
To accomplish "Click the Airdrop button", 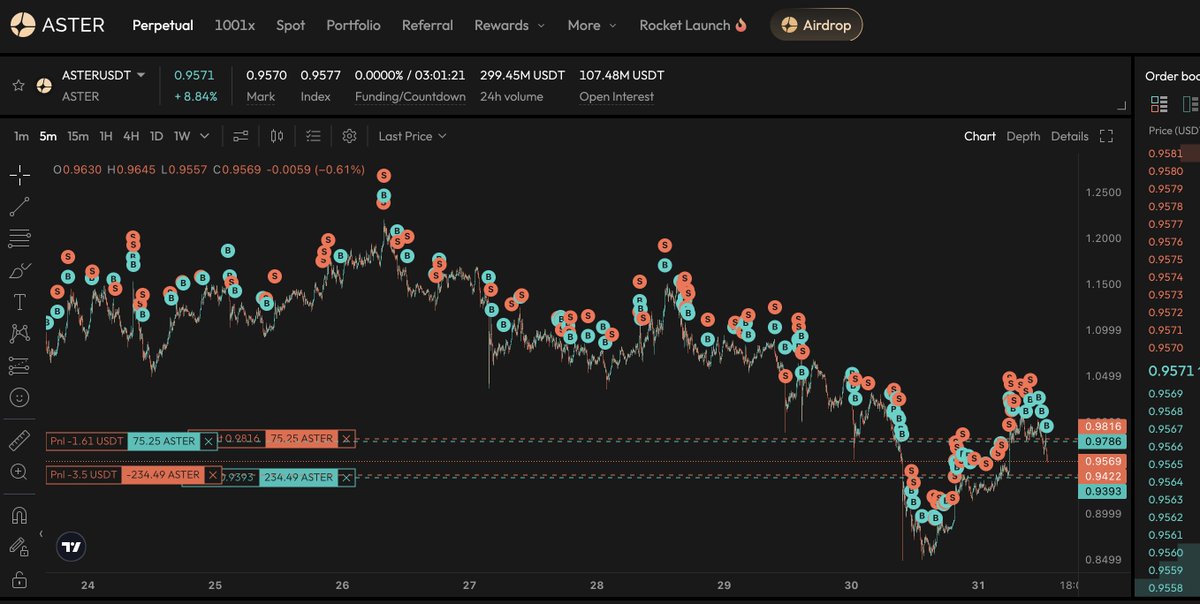I will (816, 26).
